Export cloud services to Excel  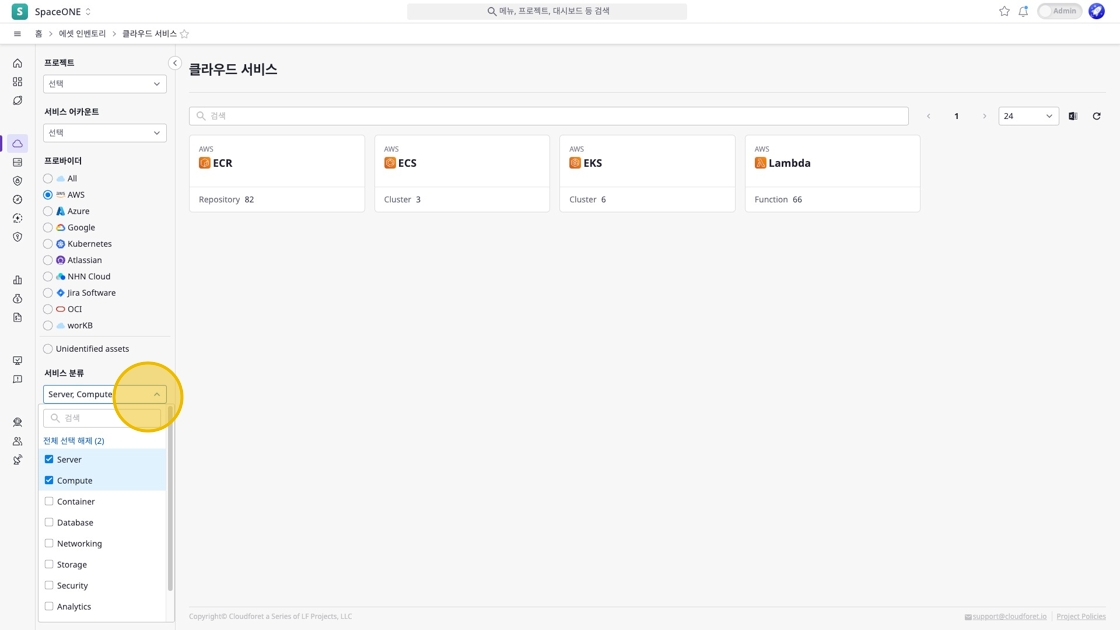coord(1073,116)
